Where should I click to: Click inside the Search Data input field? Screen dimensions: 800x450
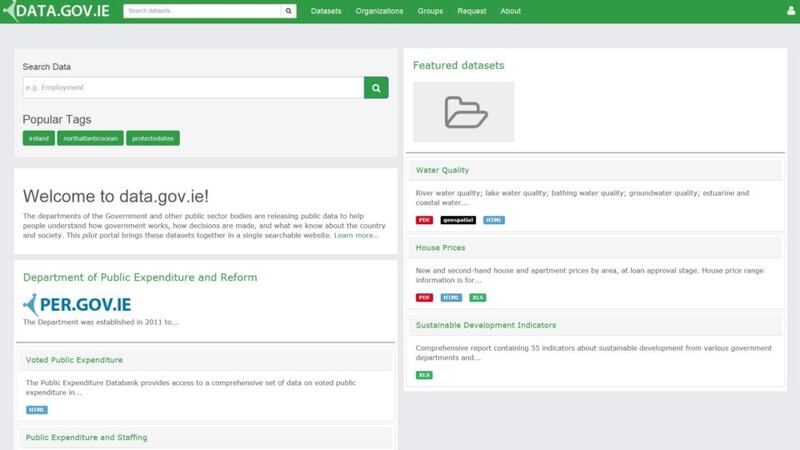point(193,88)
